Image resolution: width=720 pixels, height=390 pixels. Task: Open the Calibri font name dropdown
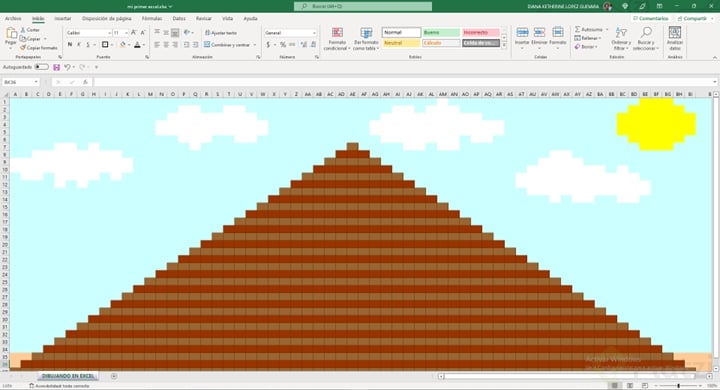click(x=109, y=33)
